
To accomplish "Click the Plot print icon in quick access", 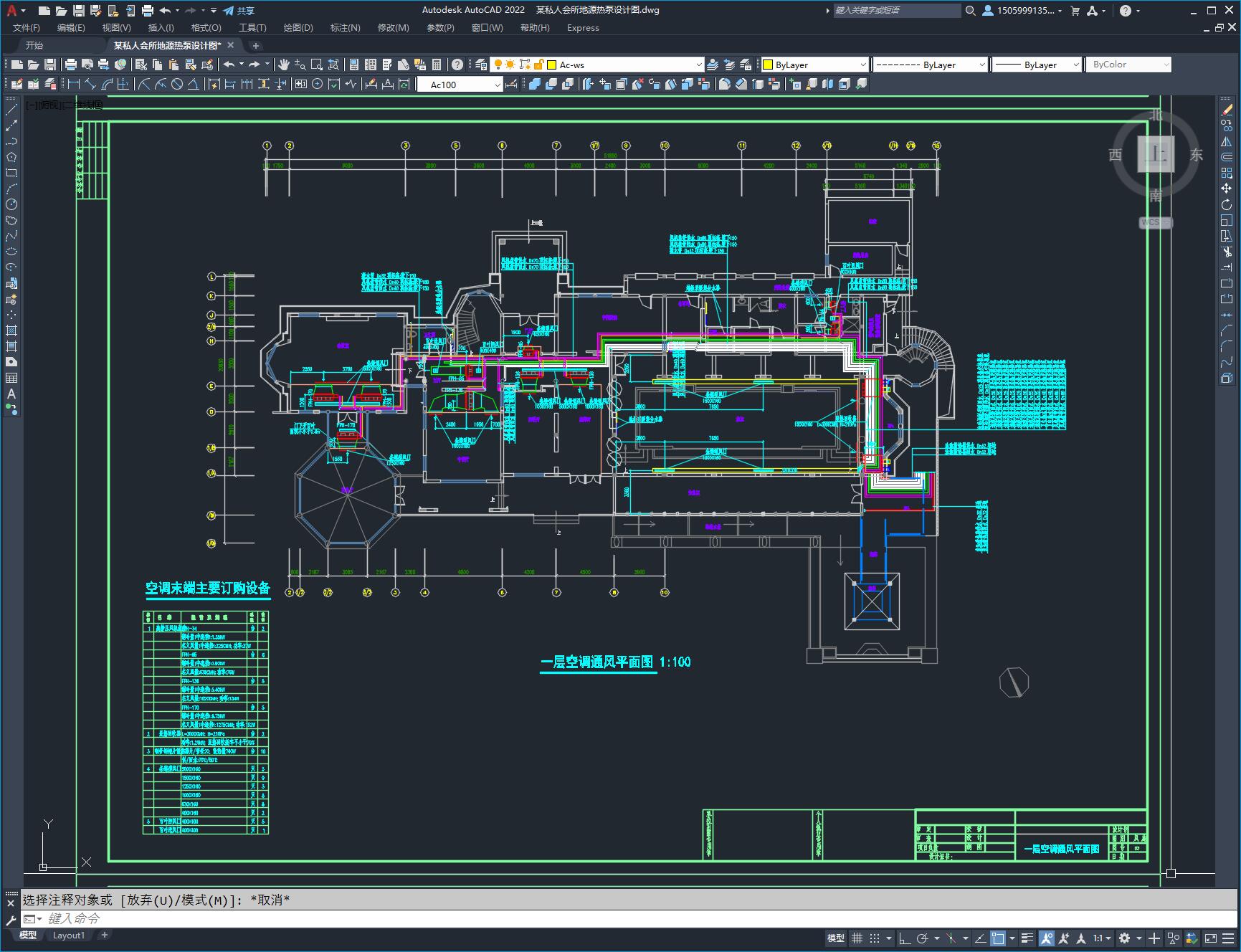I will [148, 11].
